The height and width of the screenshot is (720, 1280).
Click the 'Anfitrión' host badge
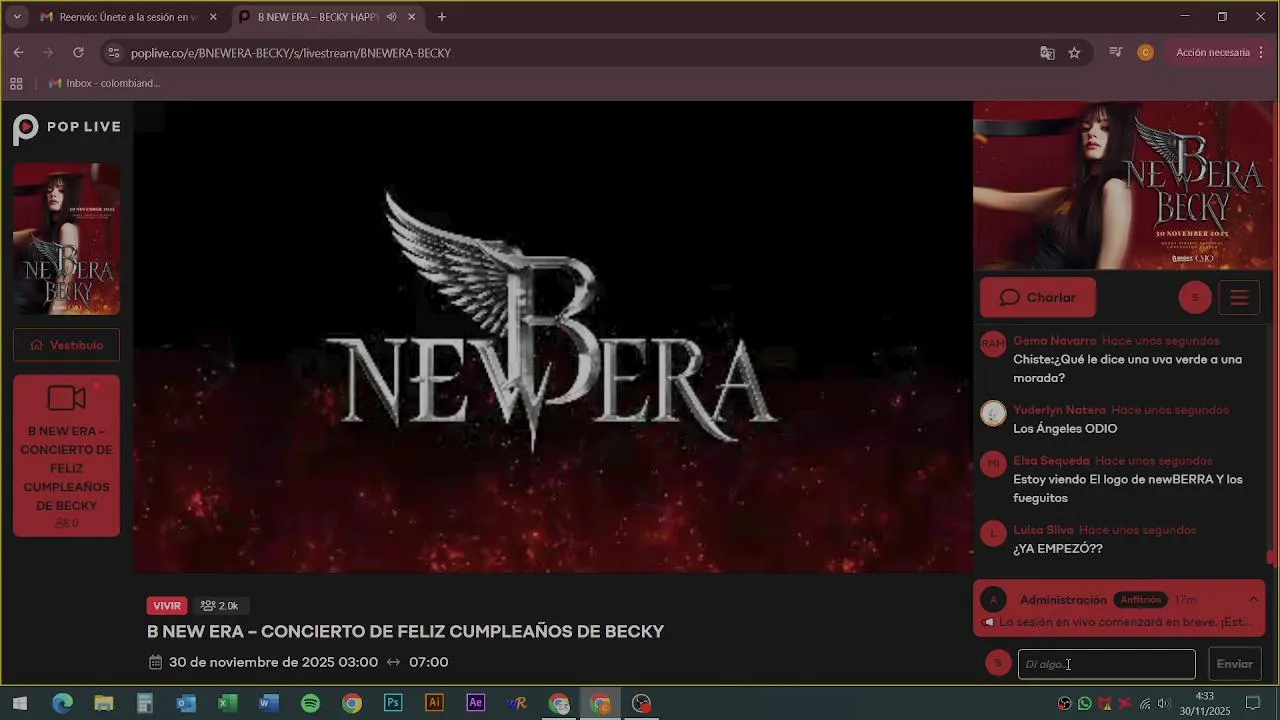1140,600
